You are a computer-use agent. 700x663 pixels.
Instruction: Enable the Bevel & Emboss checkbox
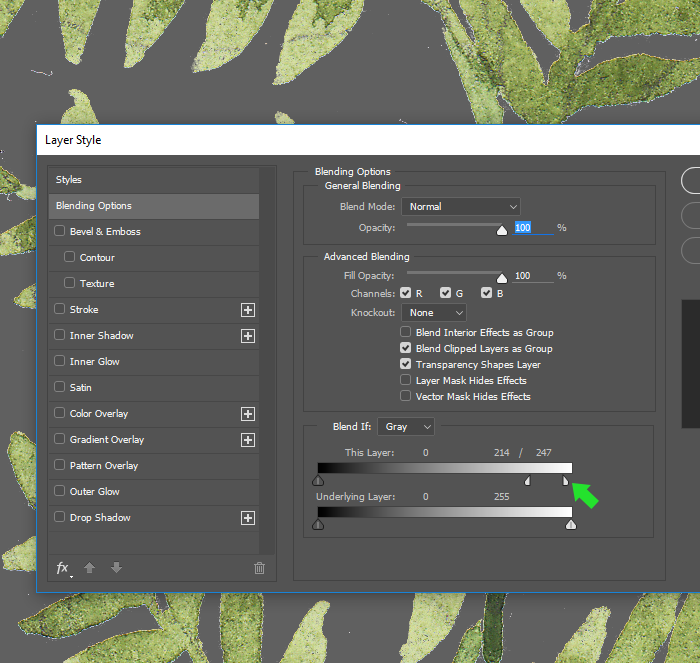pyautogui.click(x=60, y=232)
